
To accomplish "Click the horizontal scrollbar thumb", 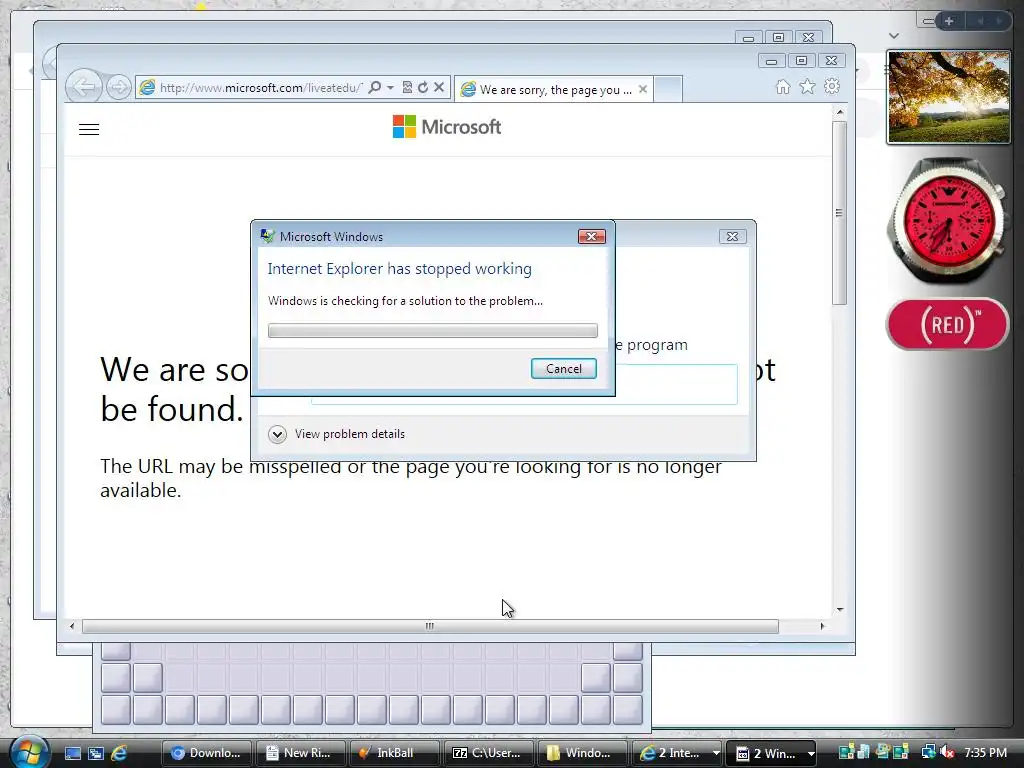I will point(430,626).
